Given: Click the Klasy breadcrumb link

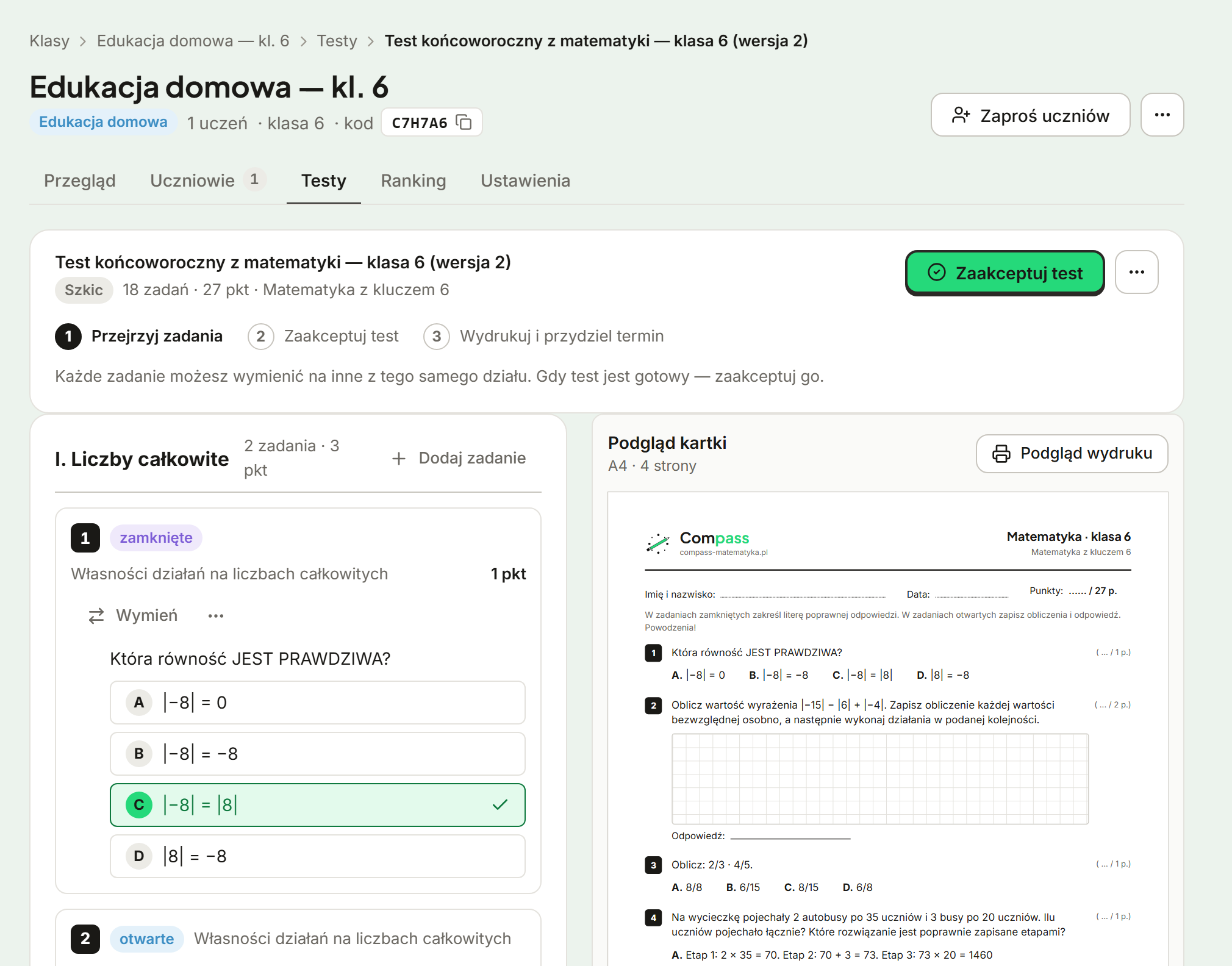Looking at the screenshot, I should pos(49,41).
